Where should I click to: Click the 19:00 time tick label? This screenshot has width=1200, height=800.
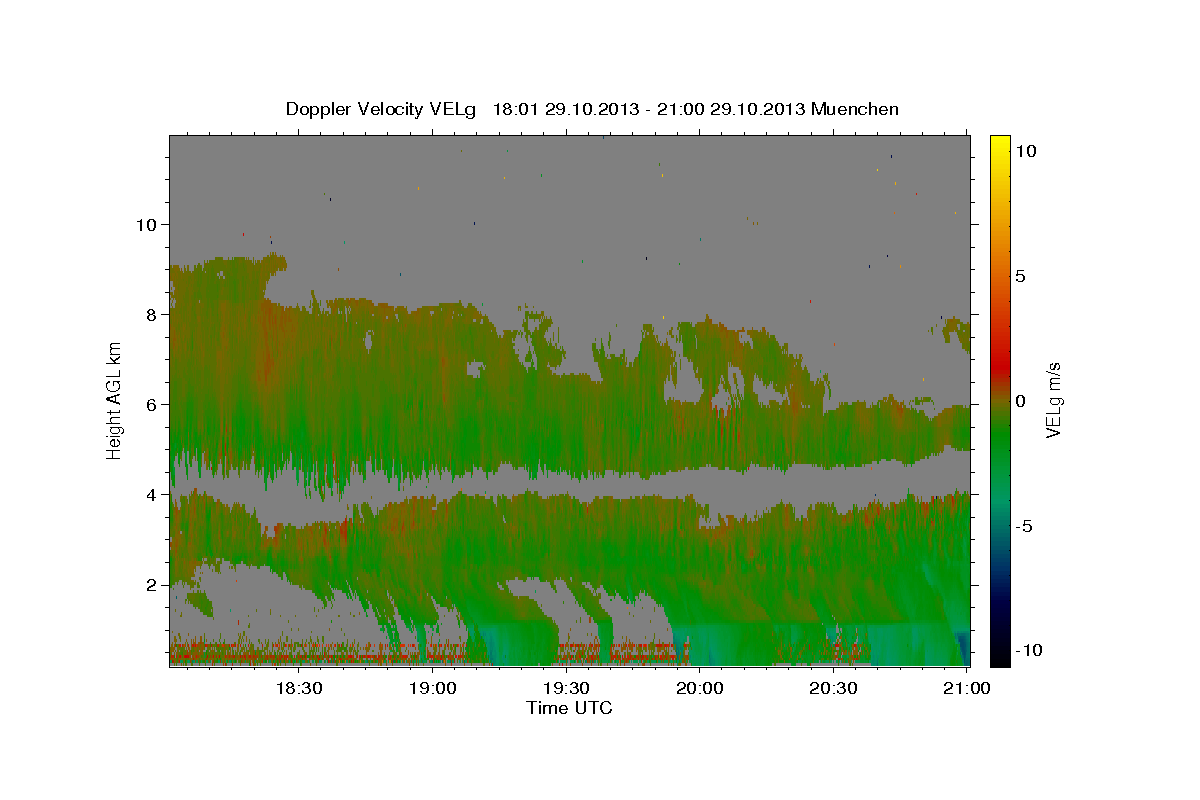[433, 688]
